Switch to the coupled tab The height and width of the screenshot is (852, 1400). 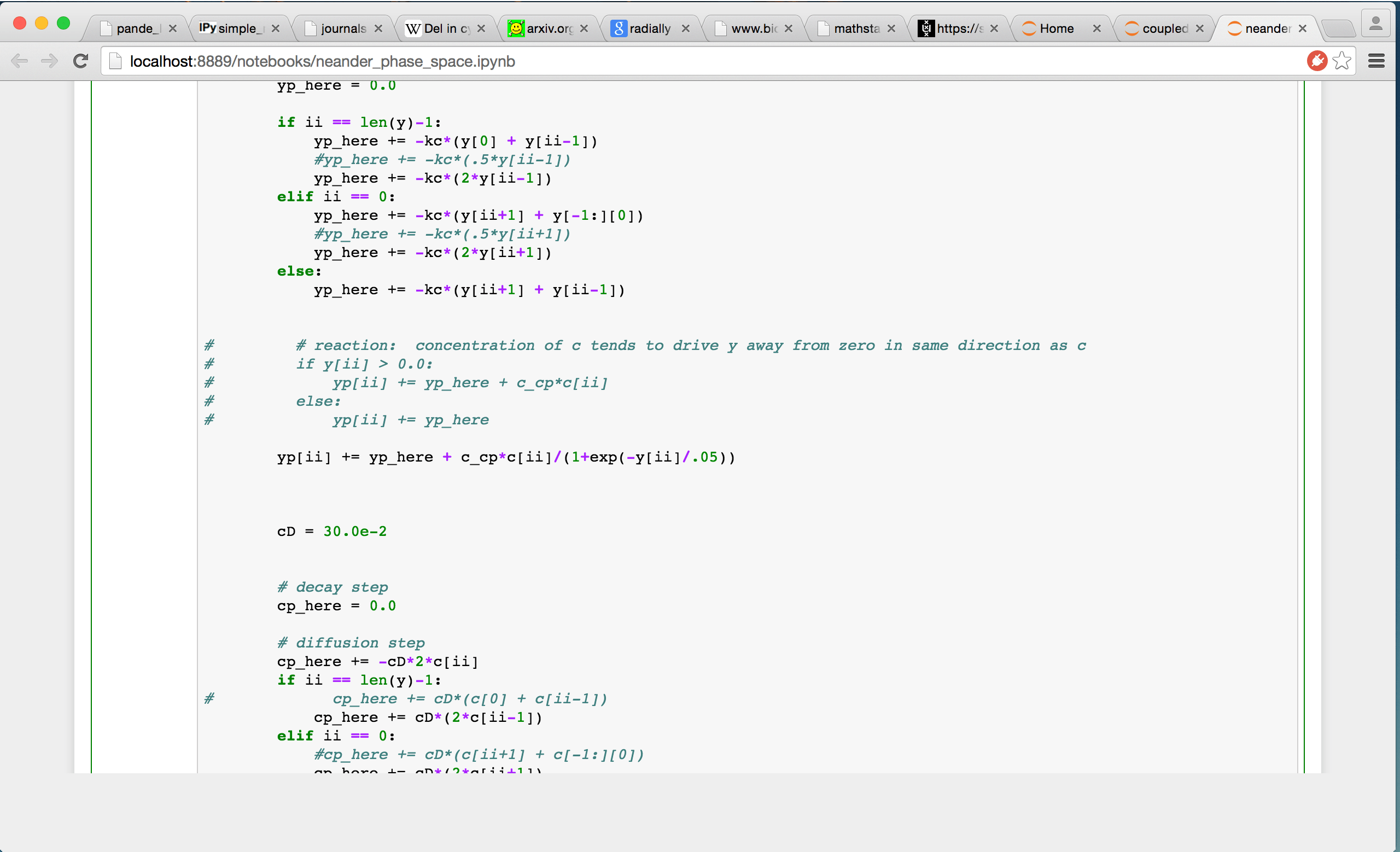1165,28
